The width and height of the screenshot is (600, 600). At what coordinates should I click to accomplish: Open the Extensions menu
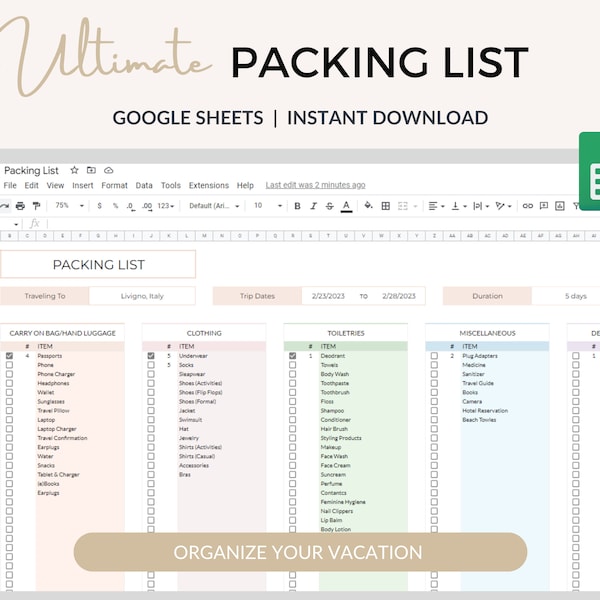pyautogui.click(x=209, y=185)
